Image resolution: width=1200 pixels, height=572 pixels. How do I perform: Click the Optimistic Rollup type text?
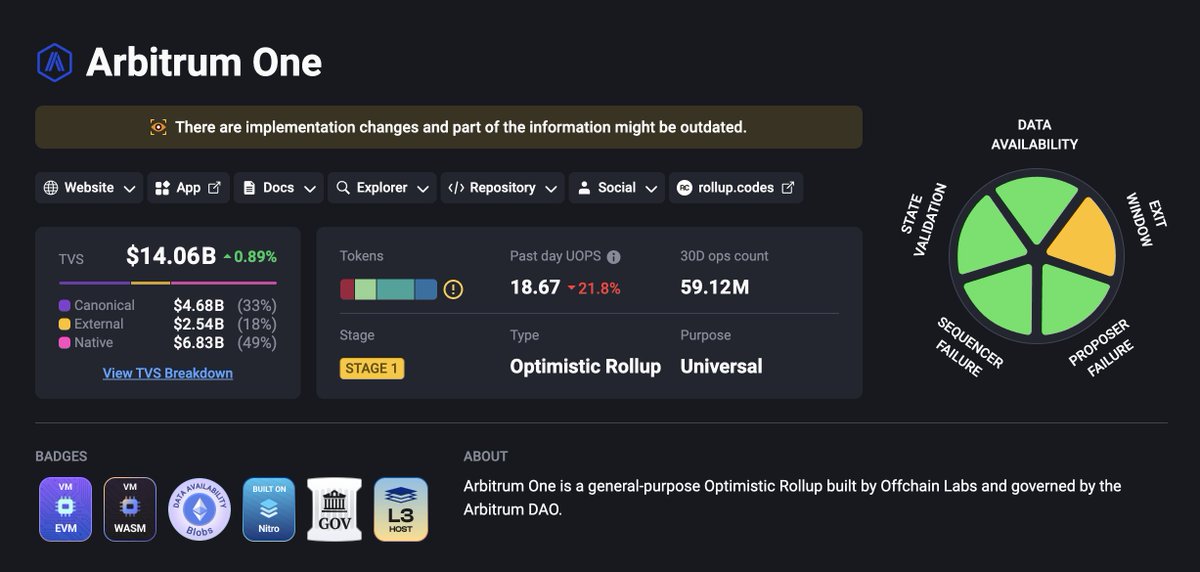click(585, 366)
